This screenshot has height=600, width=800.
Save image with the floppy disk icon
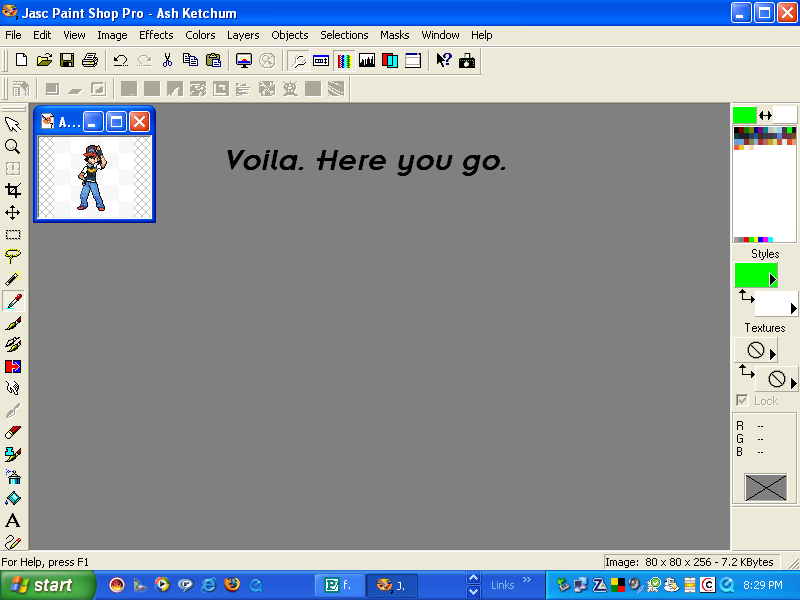67,60
